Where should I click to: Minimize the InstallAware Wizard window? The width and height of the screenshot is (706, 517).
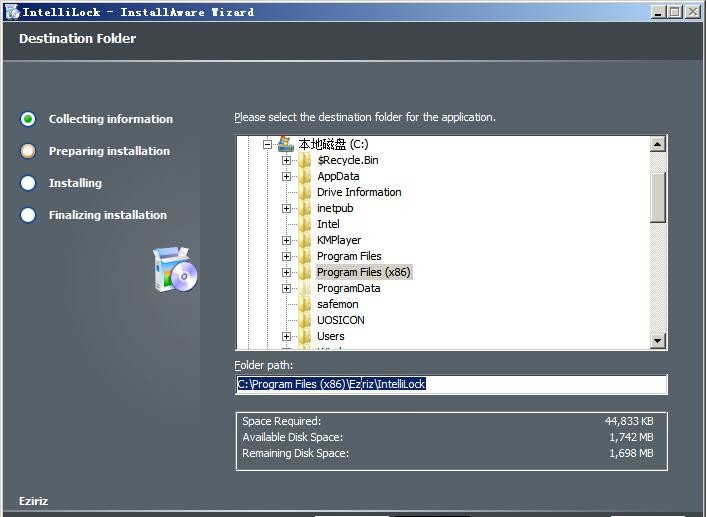[x=658, y=12]
